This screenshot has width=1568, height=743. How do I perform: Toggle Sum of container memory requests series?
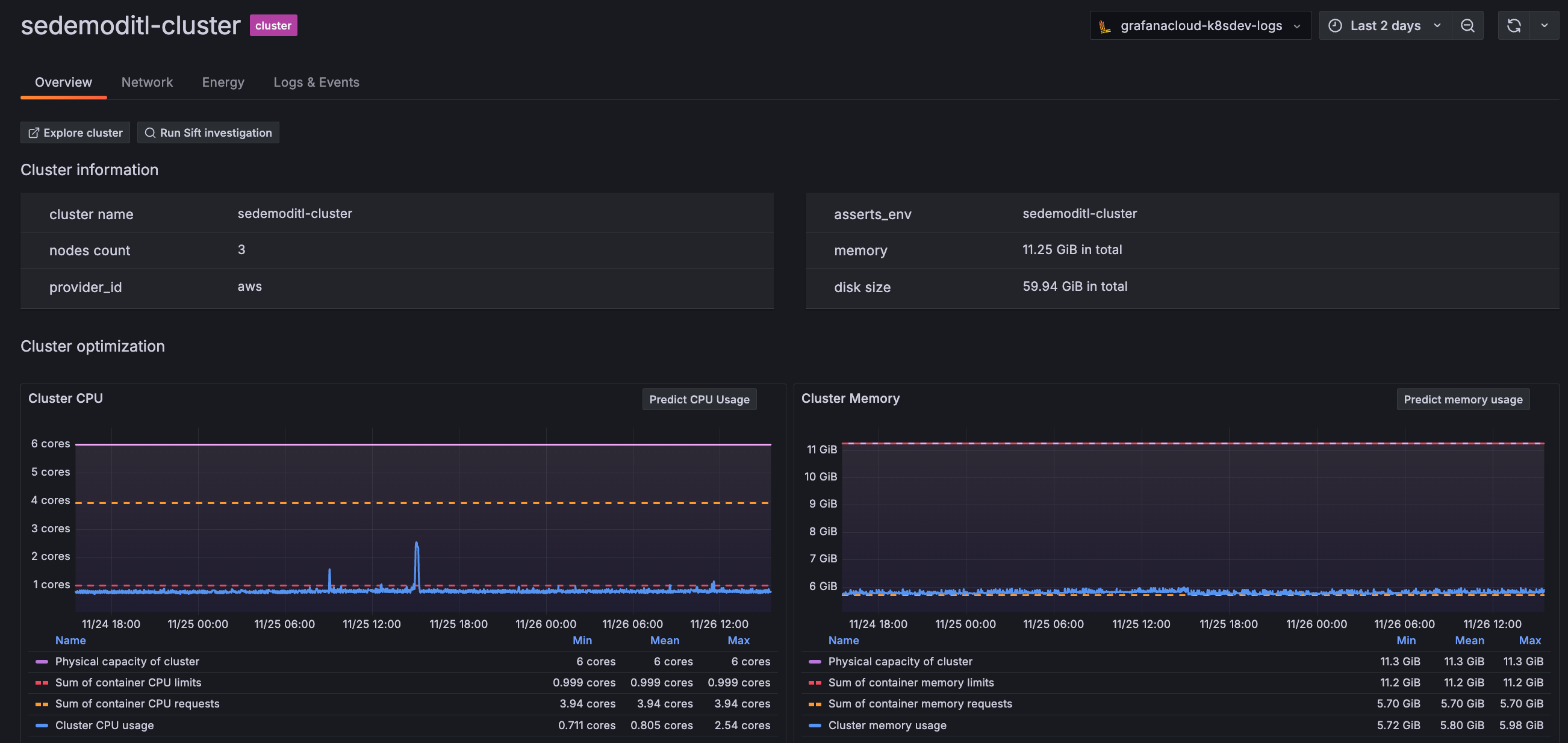click(919, 703)
